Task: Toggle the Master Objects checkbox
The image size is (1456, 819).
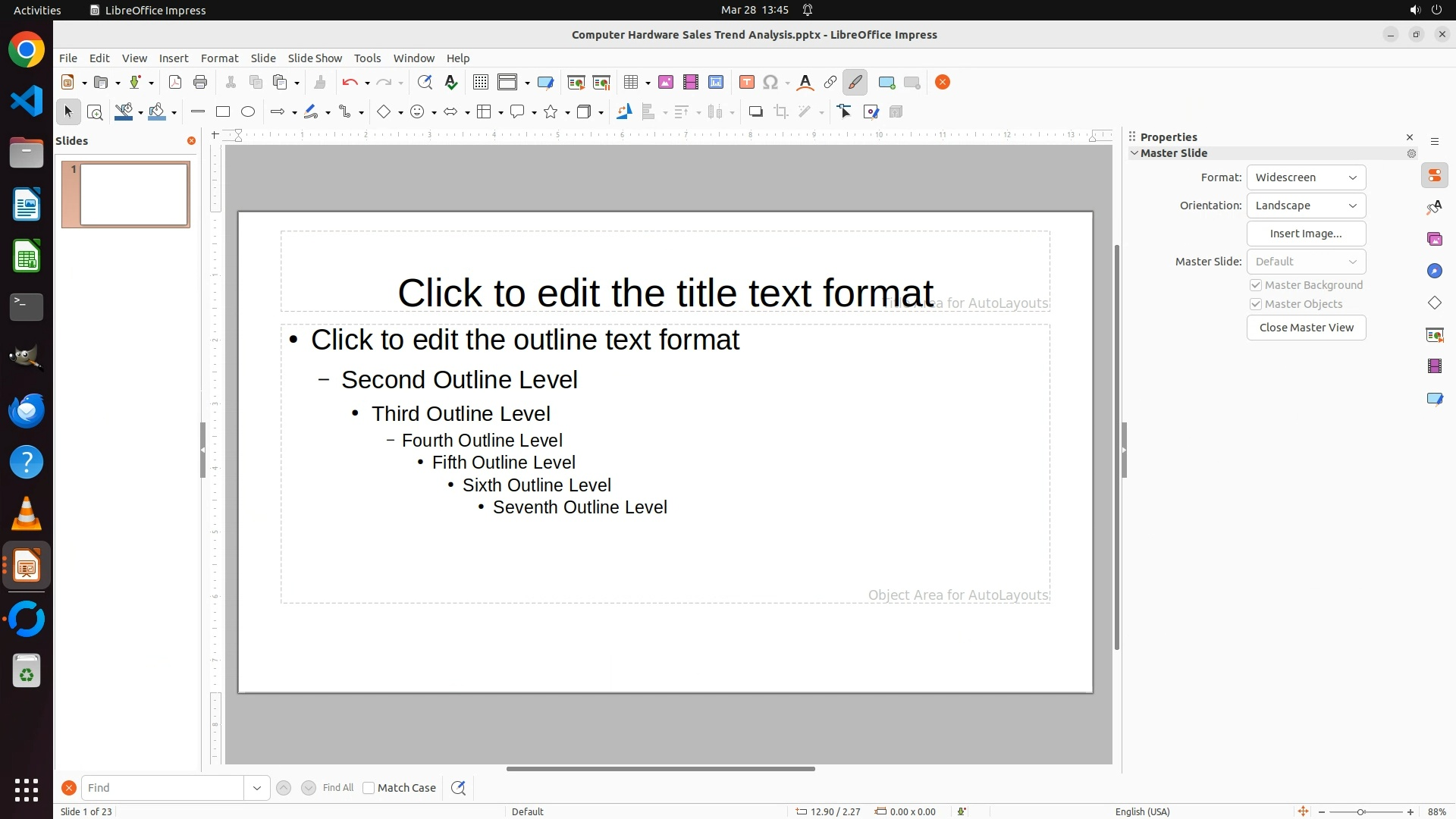Action: (x=1256, y=304)
